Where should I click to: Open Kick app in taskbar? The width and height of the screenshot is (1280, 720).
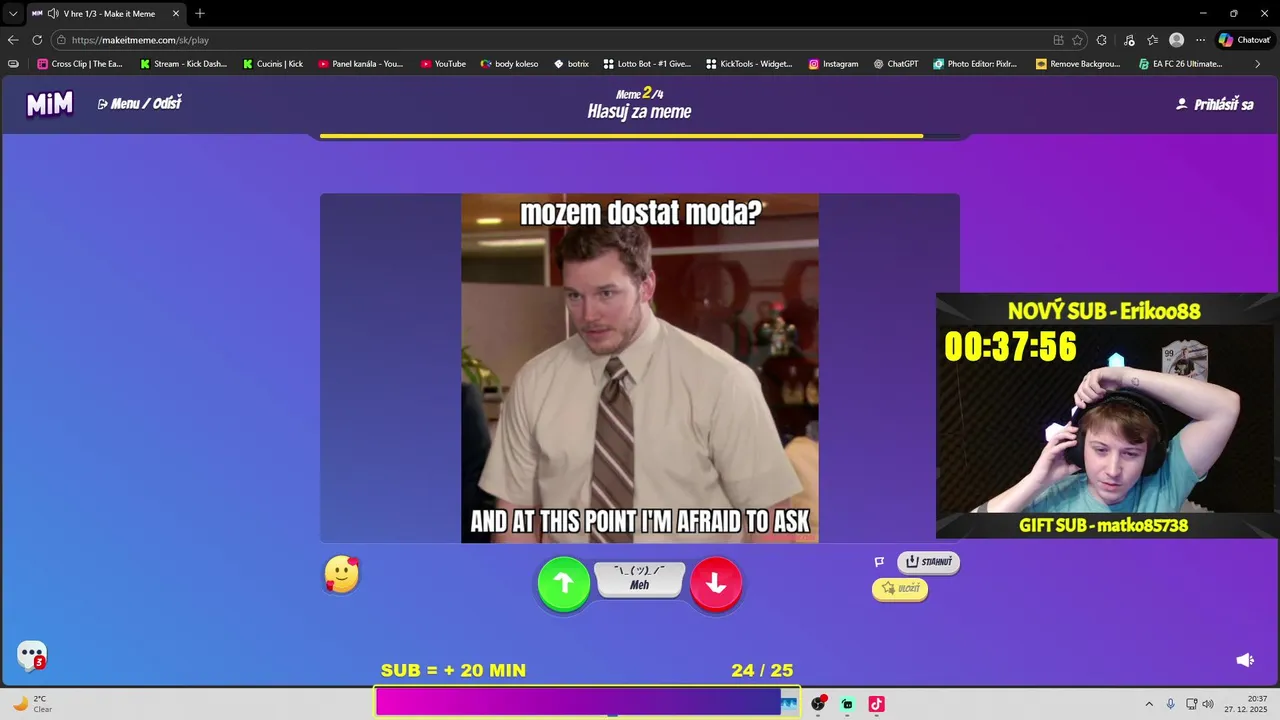coord(847,704)
